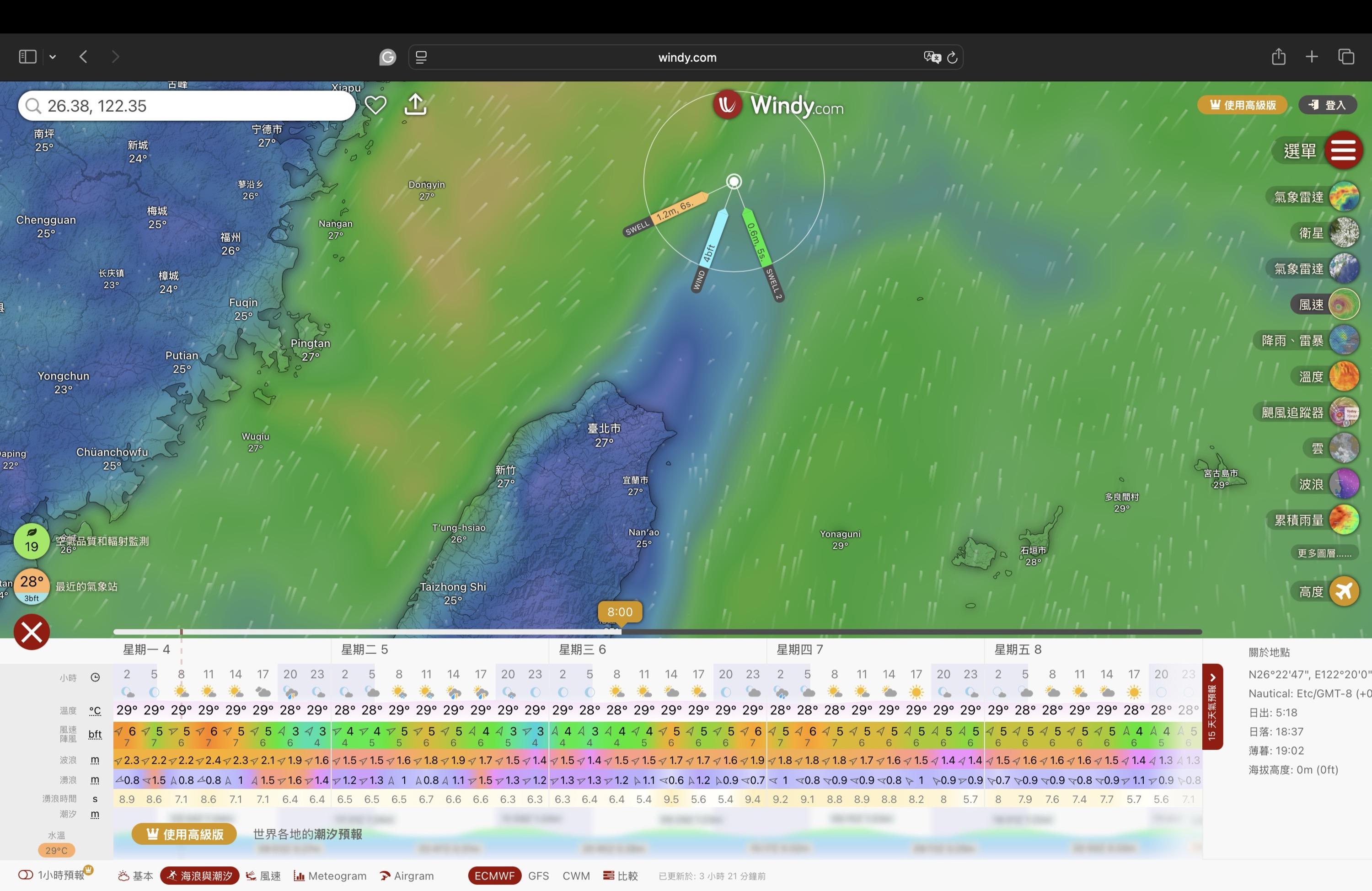The height and width of the screenshot is (891, 1372).
Task: Click the share upload icon beside search
Action: click(415, 105)
